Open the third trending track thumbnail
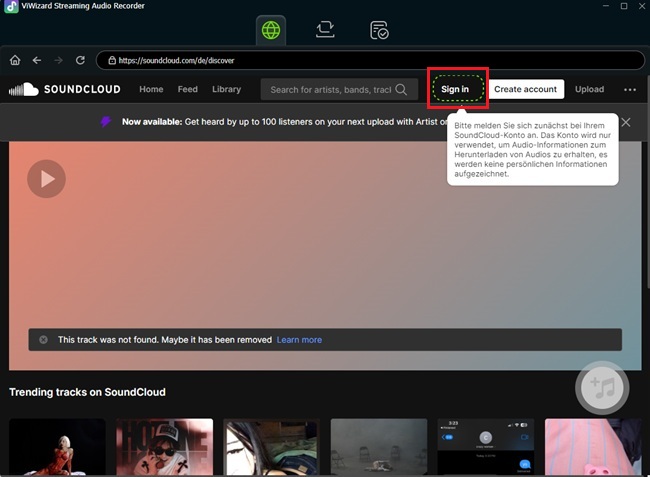This screenshot has width=650, height=477. click(x=272, y=447)
